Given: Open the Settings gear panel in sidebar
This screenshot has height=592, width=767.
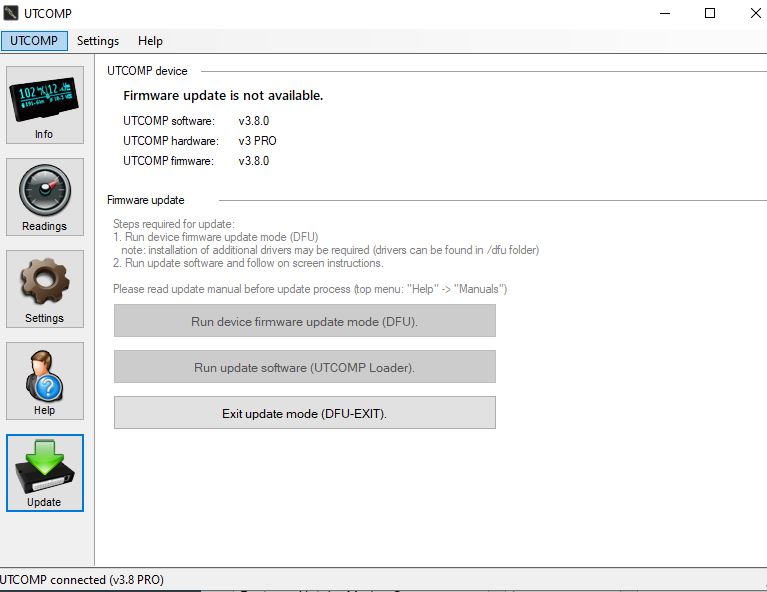Looking at the screenshot, I should point(45,289).
